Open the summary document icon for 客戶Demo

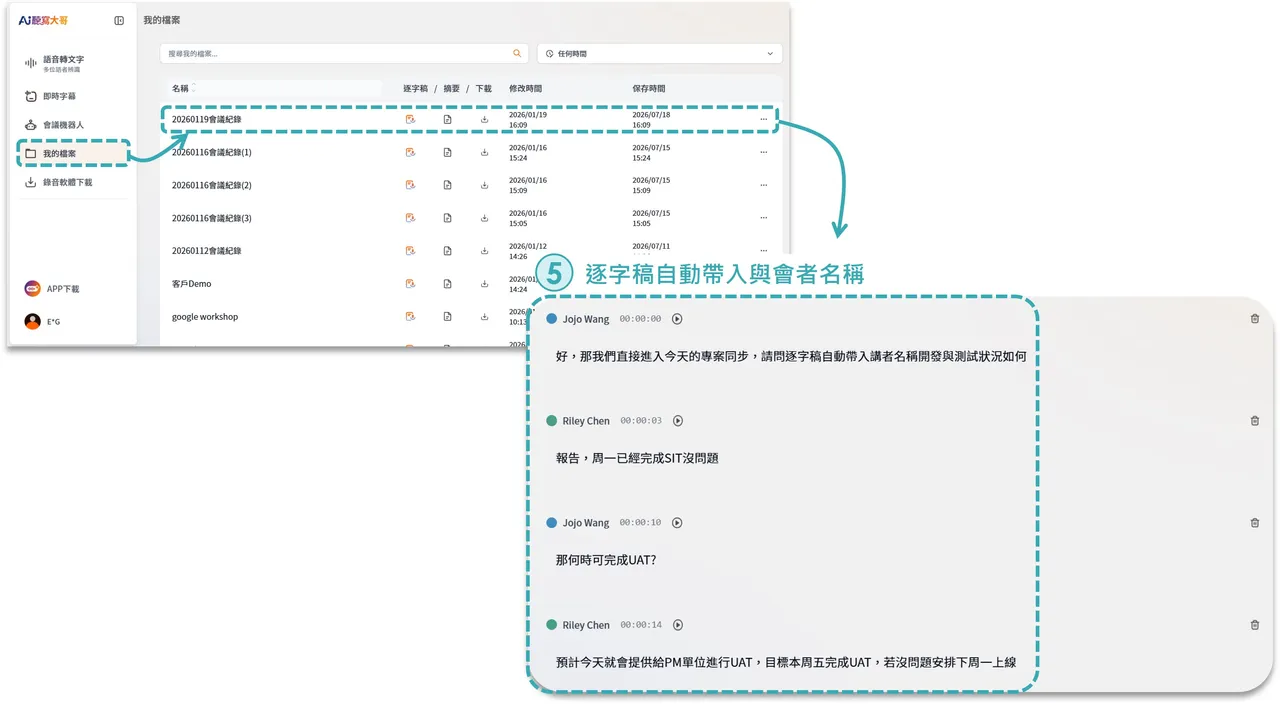(447, 283)
